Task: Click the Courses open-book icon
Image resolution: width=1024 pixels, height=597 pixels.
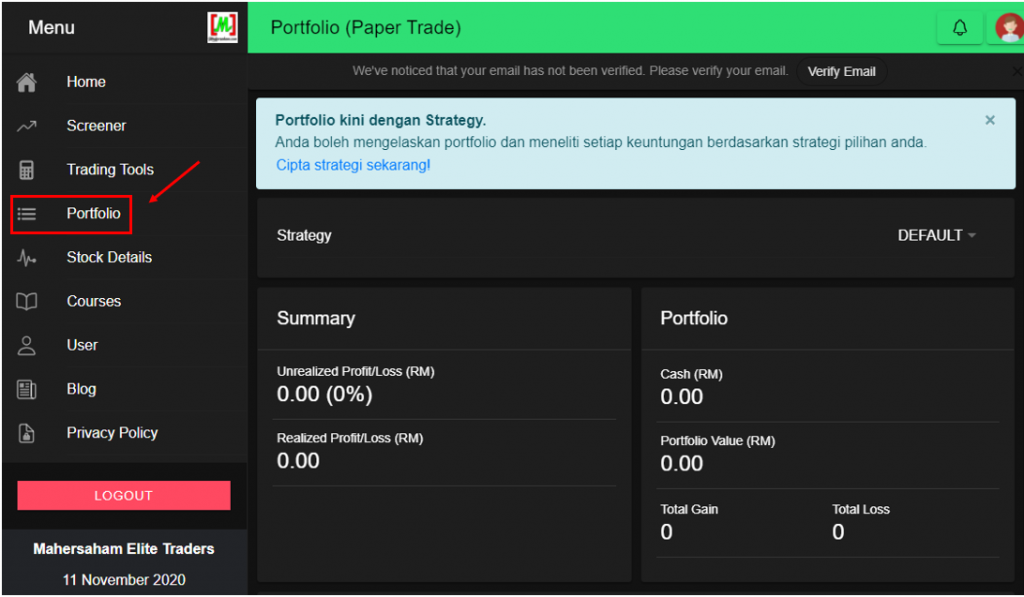Action: 27,302
